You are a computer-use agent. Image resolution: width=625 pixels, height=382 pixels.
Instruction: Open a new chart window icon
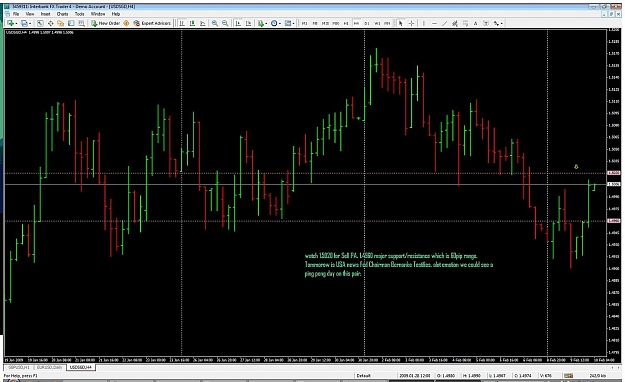click(10, 24)
